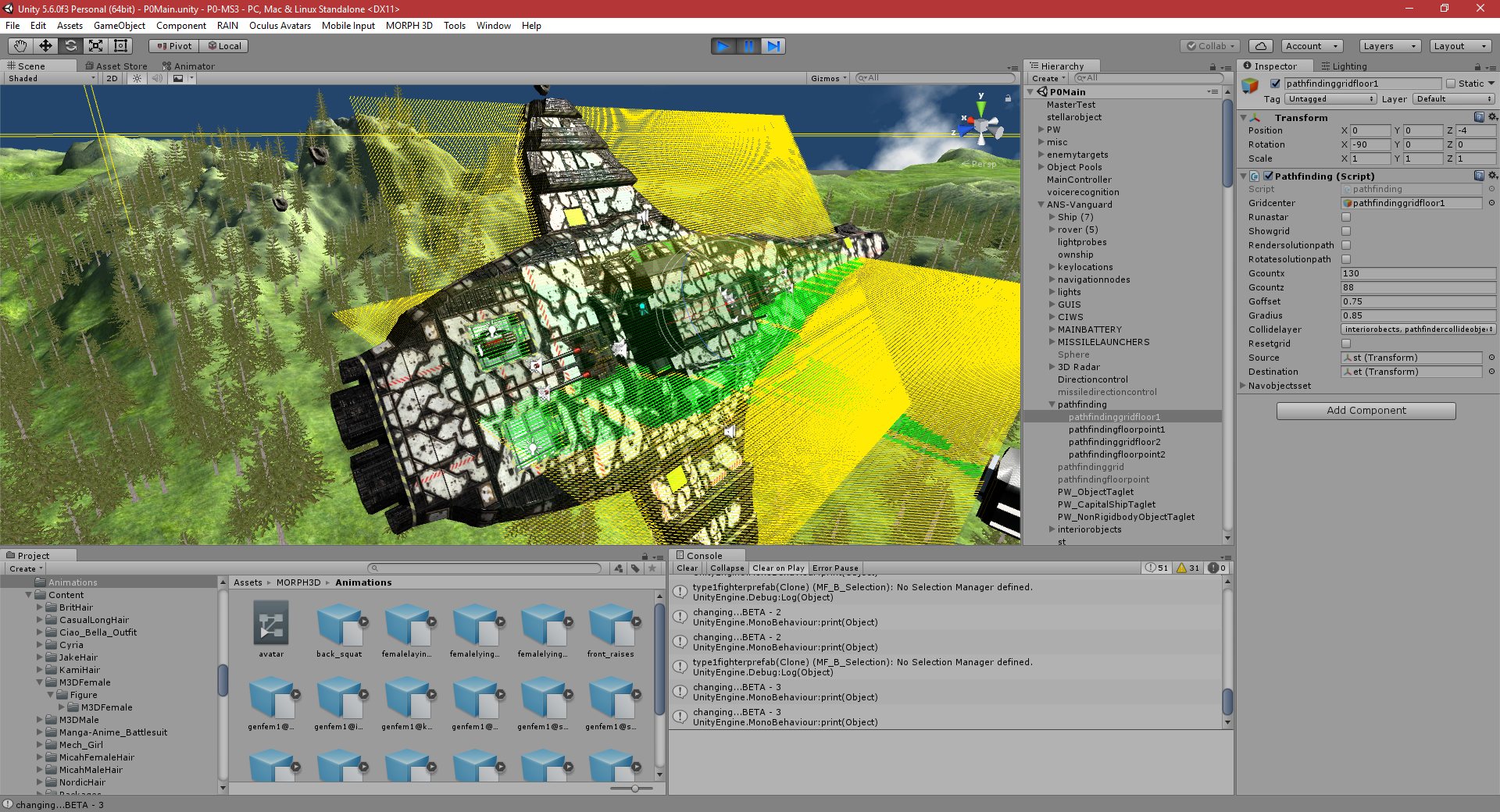Open Pathfinding script gear menu

(1492, 176)
